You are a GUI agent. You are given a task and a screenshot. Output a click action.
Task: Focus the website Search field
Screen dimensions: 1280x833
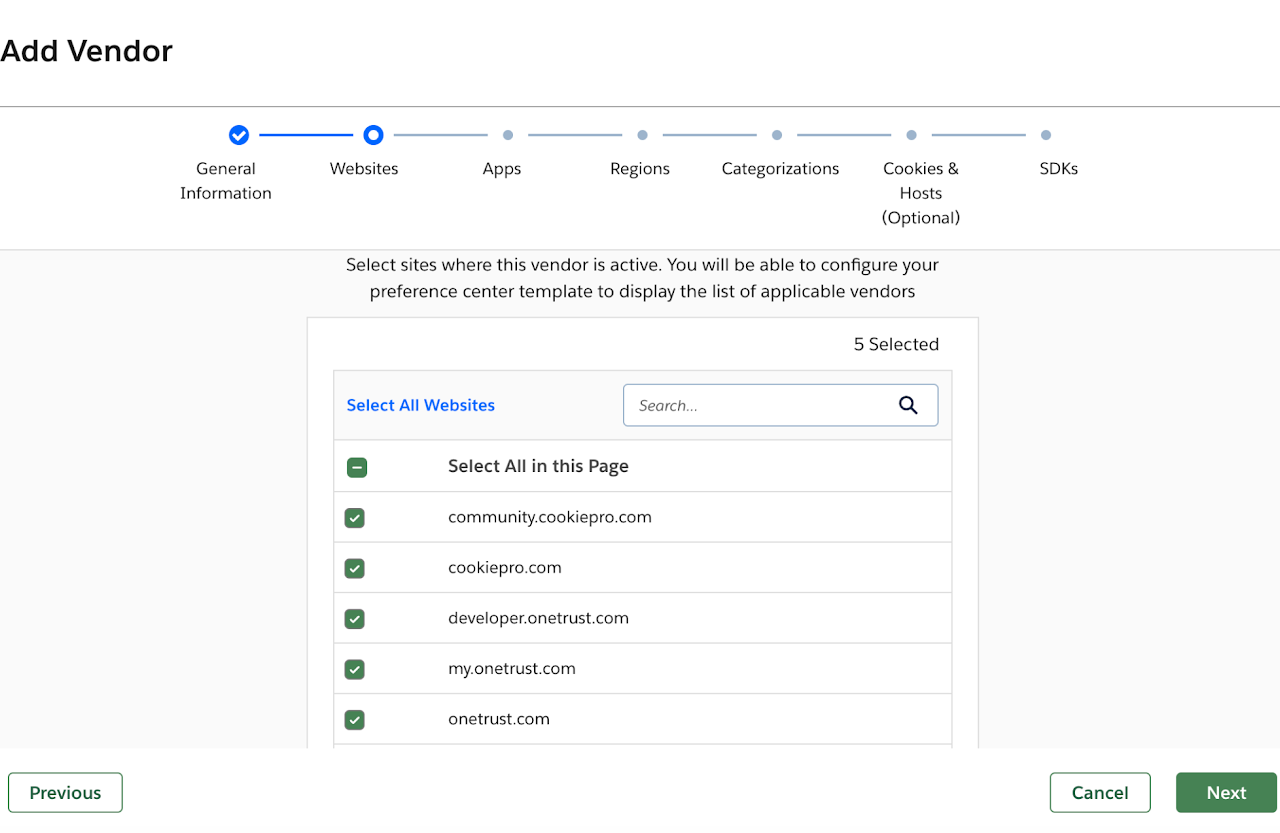780,405
